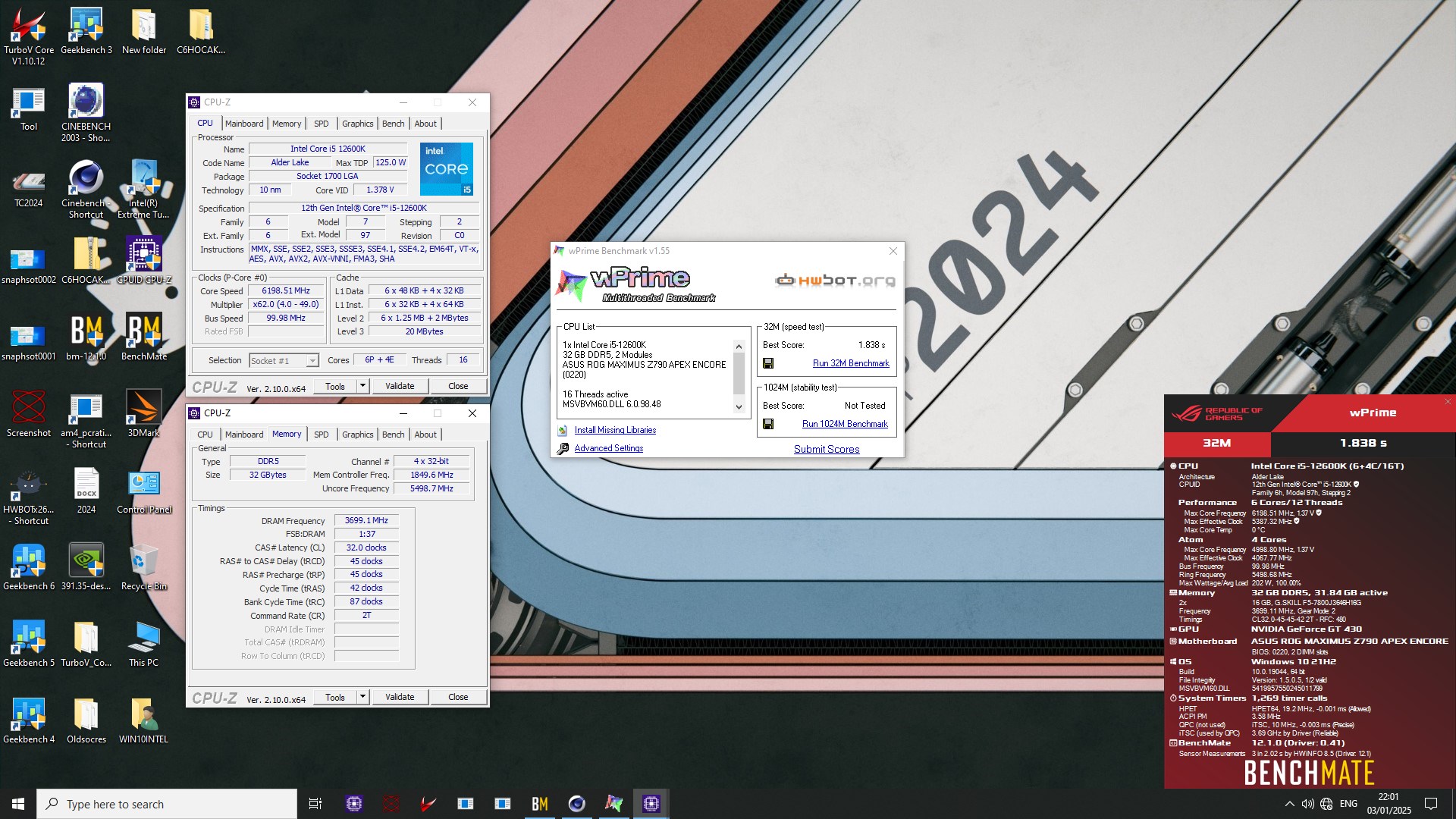
Task: Click the save icon for 1024M score
Action: [768, 424]
